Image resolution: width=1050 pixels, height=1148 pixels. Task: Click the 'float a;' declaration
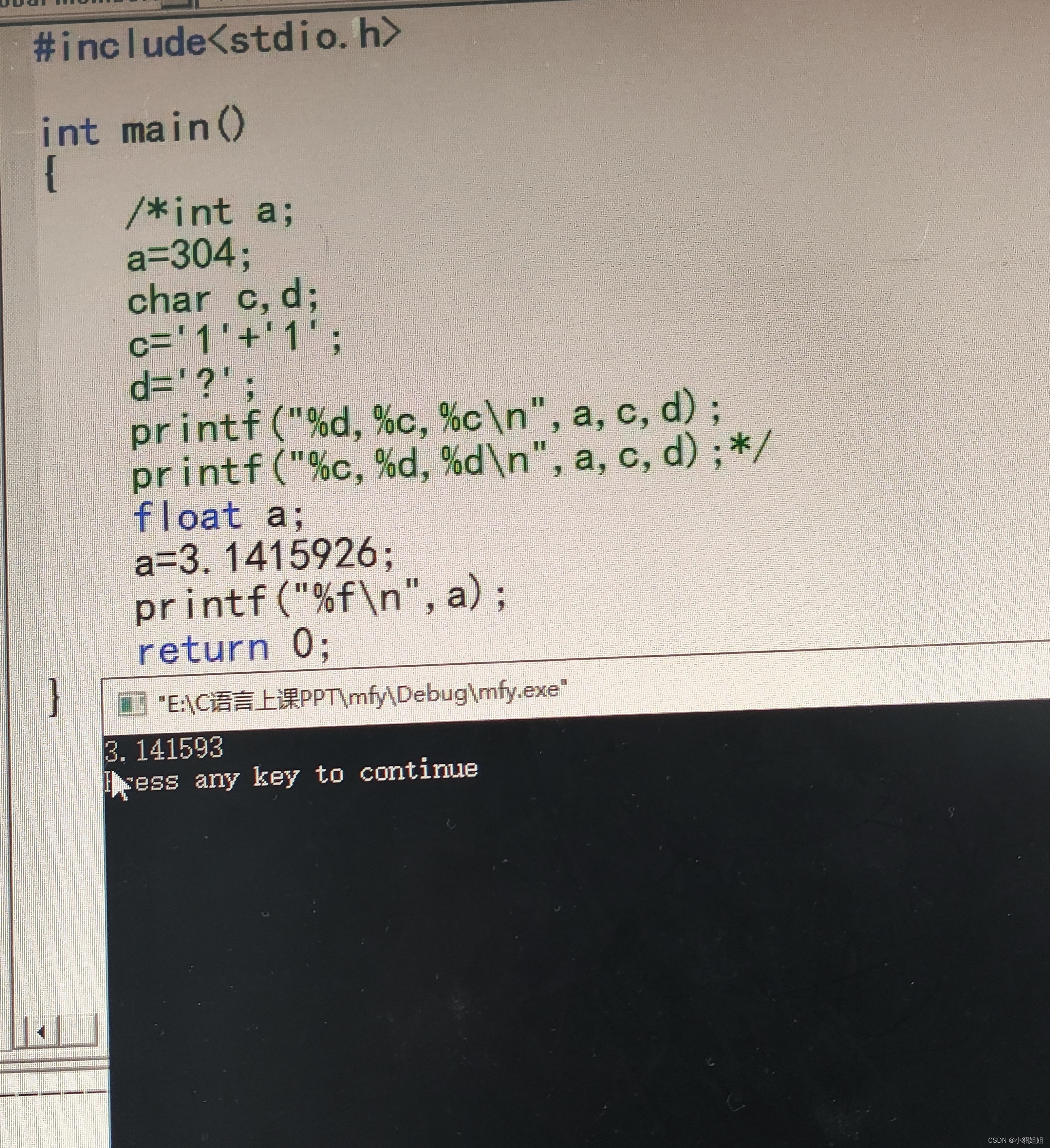[x=219, y=516]
